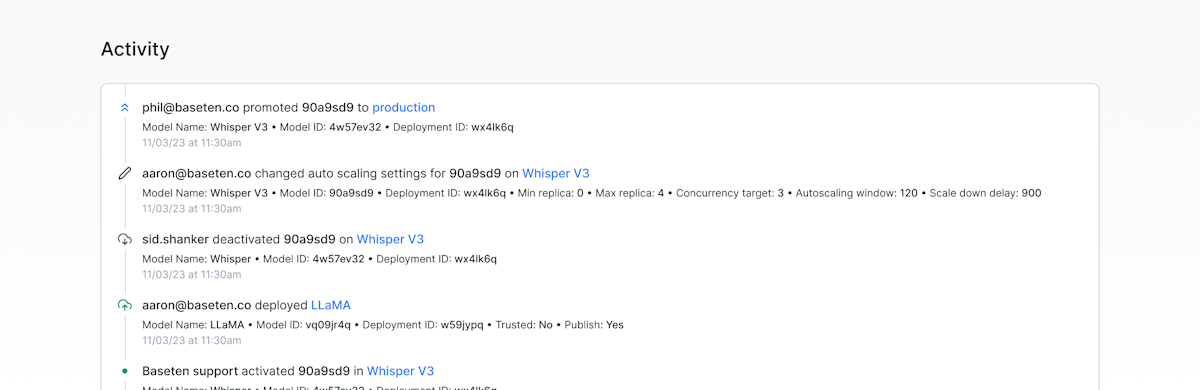
Task: Click 'Scale down delay: 900' value
Action: (x=985, y=193)
